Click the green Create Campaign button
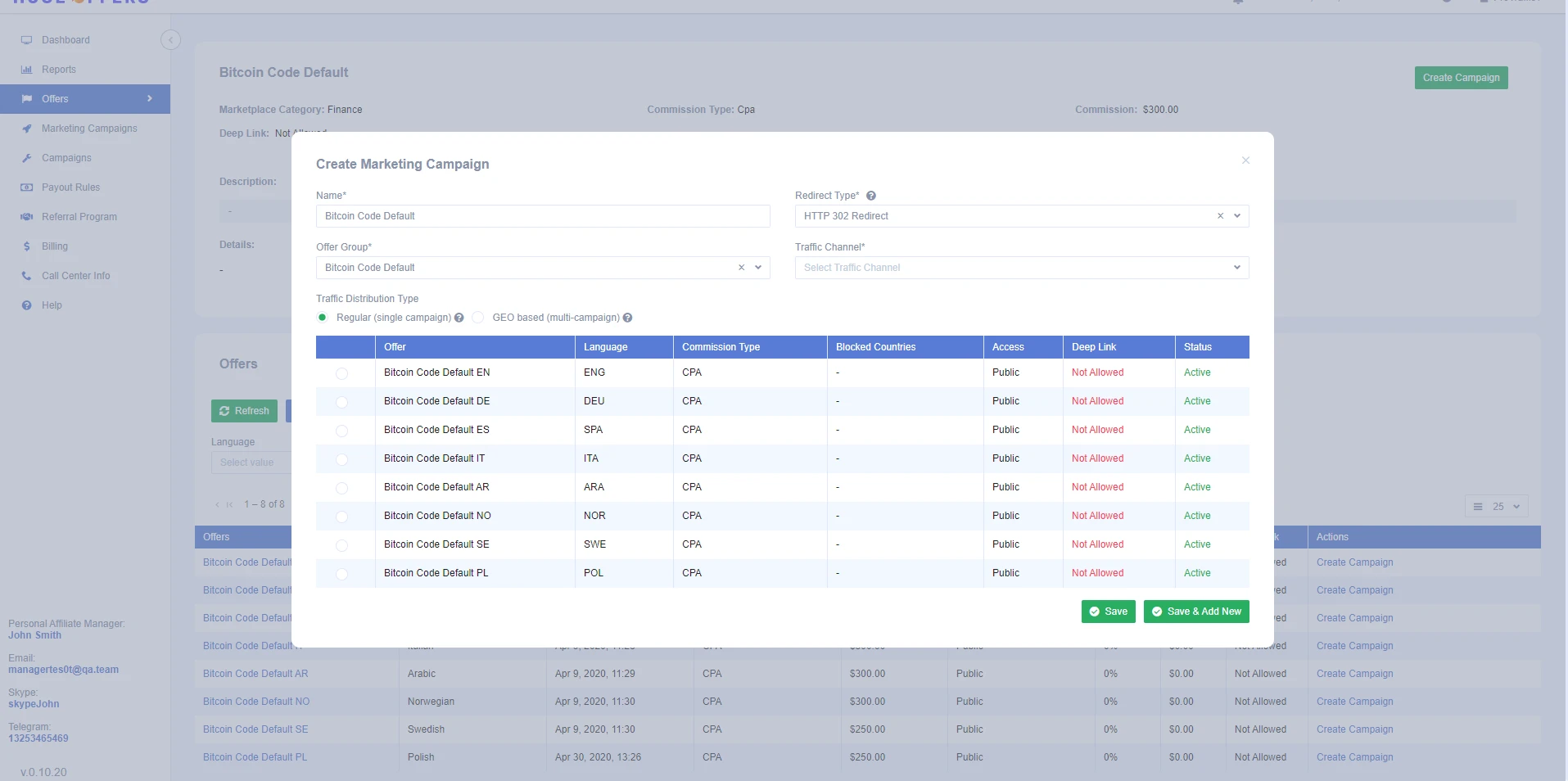 (x=1461, y=78)
